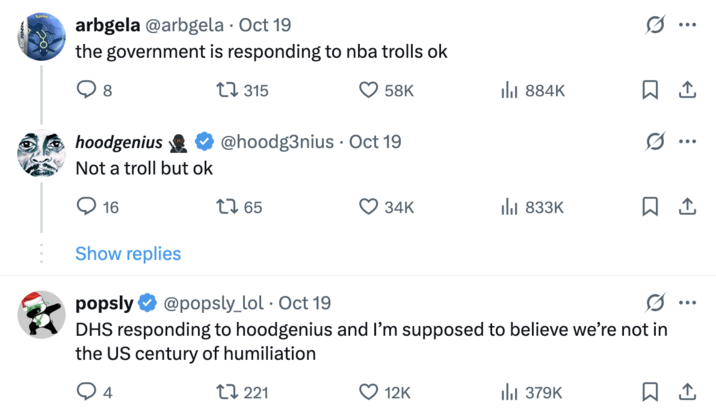Open more options on popsly's tweet
716x414 pixels.
(687, 303)
